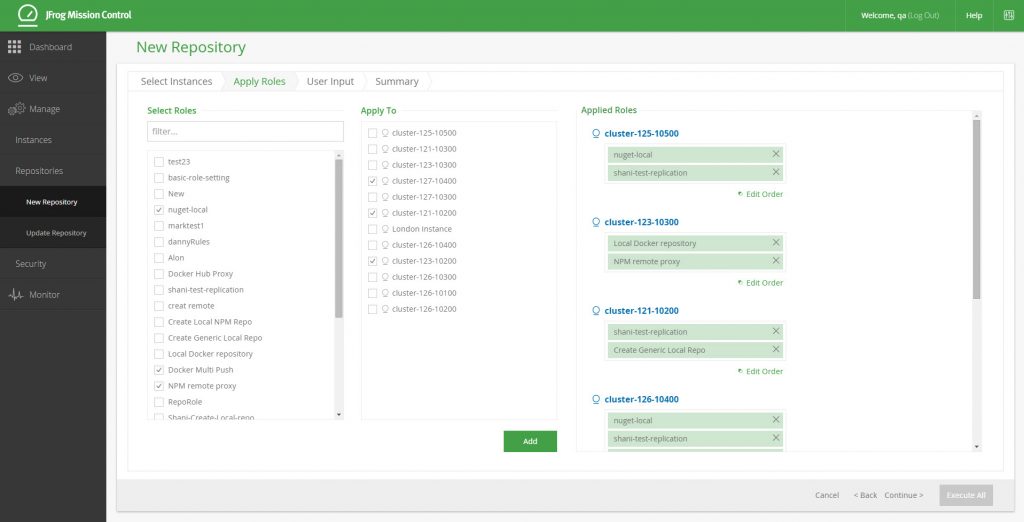The height and width of the screenshot is (522, 1024).
Task: Remove NPM remote proxy from cluster-123-10300
Action: (x=776, y=261)
